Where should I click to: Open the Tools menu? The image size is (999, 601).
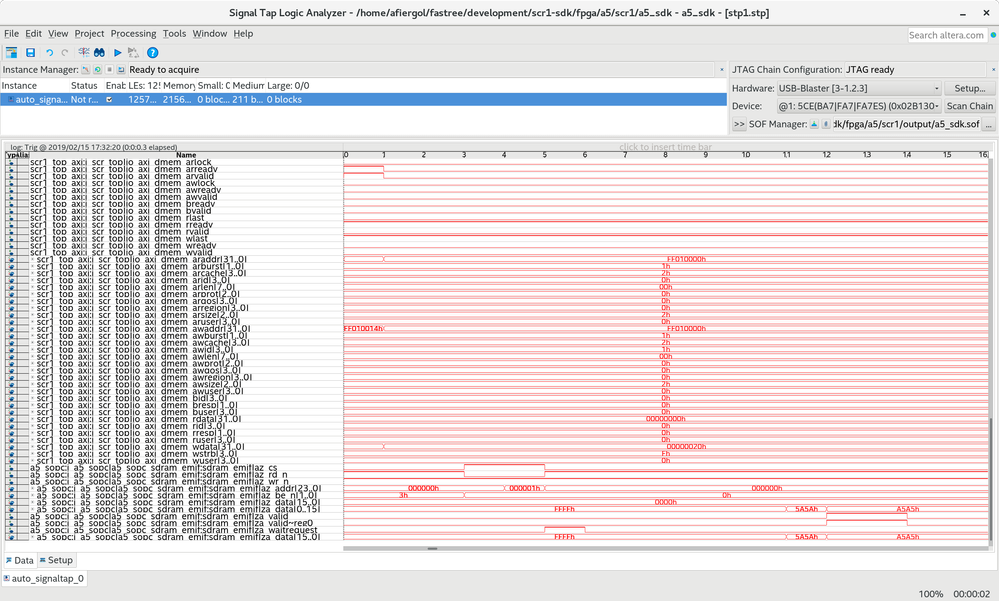click(174, 33)
